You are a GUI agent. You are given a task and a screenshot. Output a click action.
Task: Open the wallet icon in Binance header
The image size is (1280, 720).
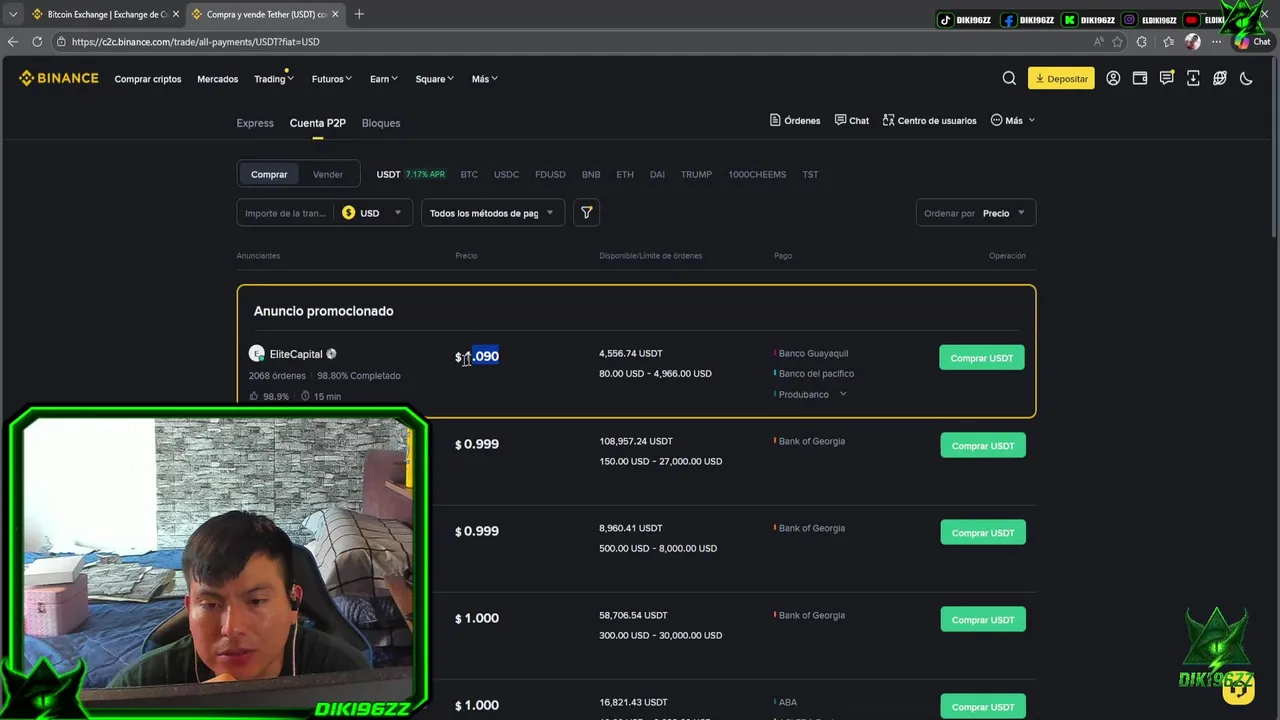click(x=1140, y=78)
